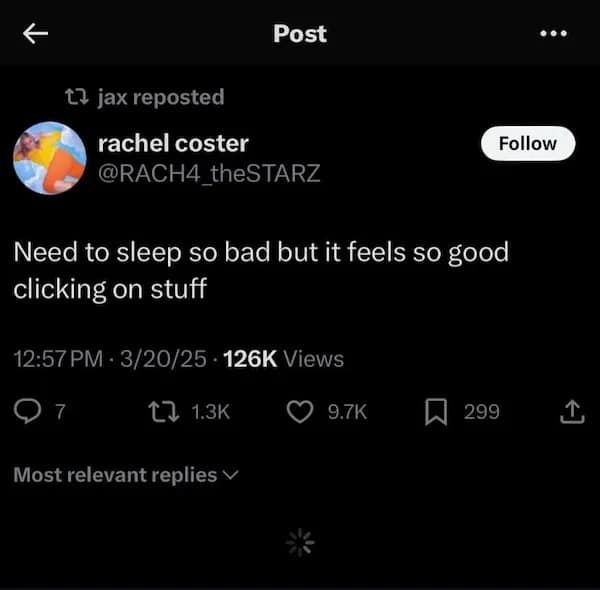
Task: Open the jax reposted link
Action: pyautogui.click(x=161, y=97)
